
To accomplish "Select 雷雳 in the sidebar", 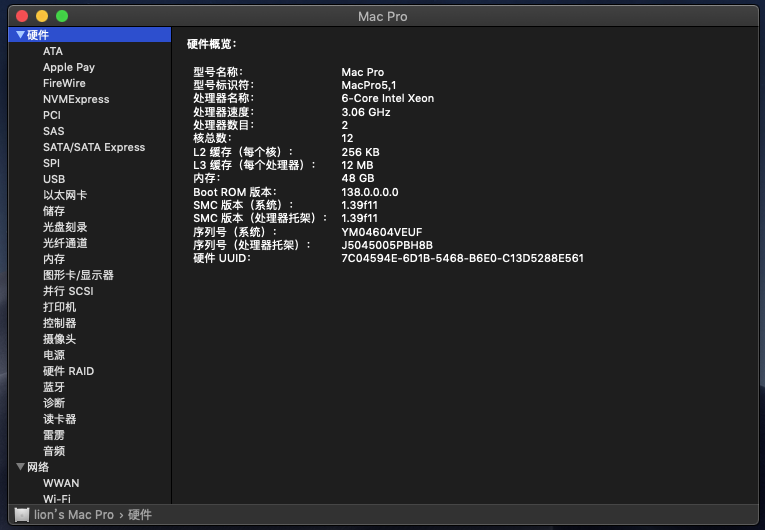I will point(54,435).
